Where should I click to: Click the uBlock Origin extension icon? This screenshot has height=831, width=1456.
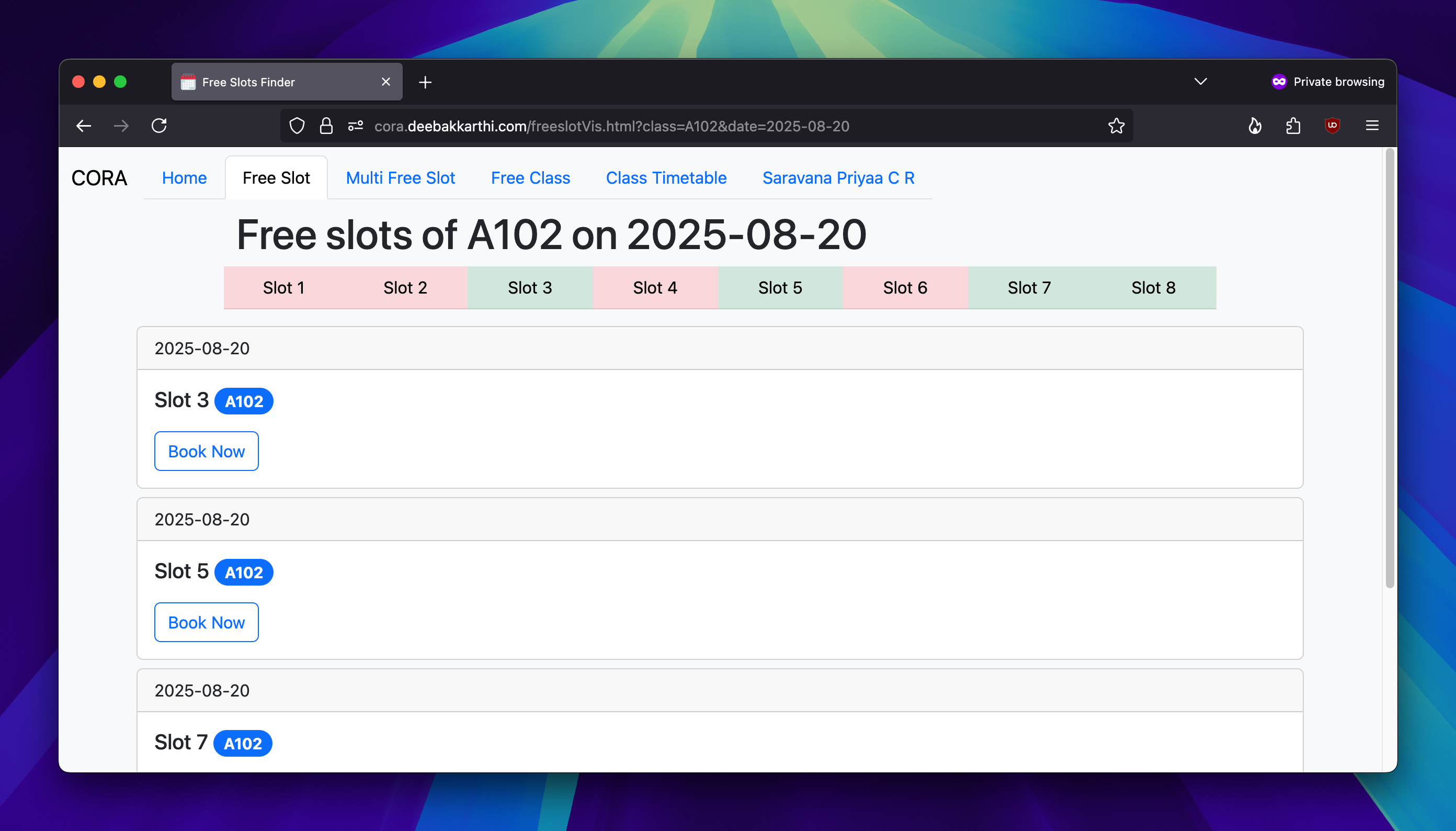[x=1332, y=126]
